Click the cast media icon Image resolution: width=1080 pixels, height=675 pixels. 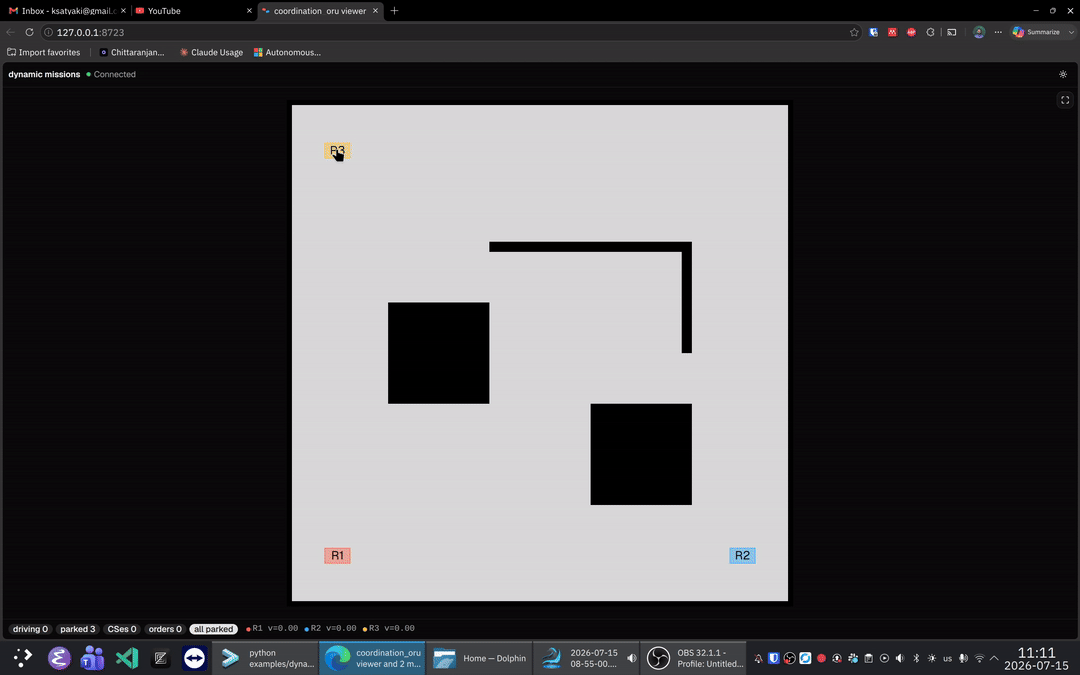[x=951, y=32]
